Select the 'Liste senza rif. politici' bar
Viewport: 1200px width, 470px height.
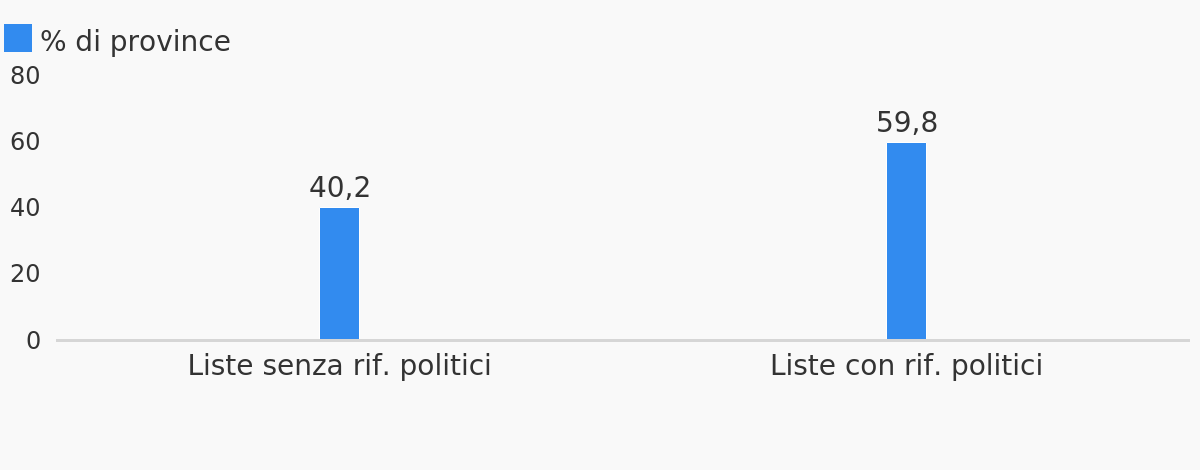pyautogui.click(x=339, y=274)
